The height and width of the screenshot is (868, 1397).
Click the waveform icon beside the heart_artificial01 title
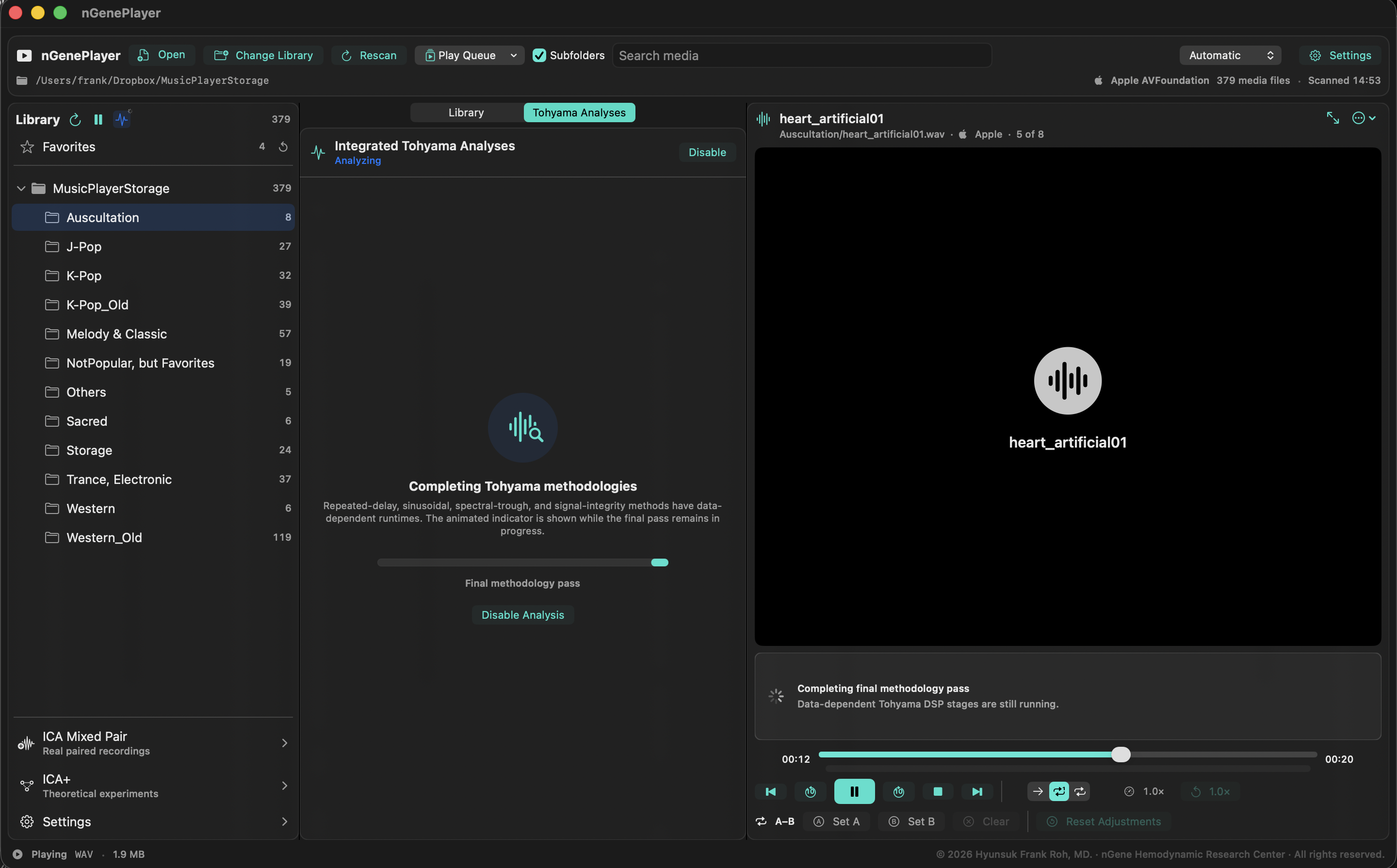pyautogui.click(x=763, y=119)
